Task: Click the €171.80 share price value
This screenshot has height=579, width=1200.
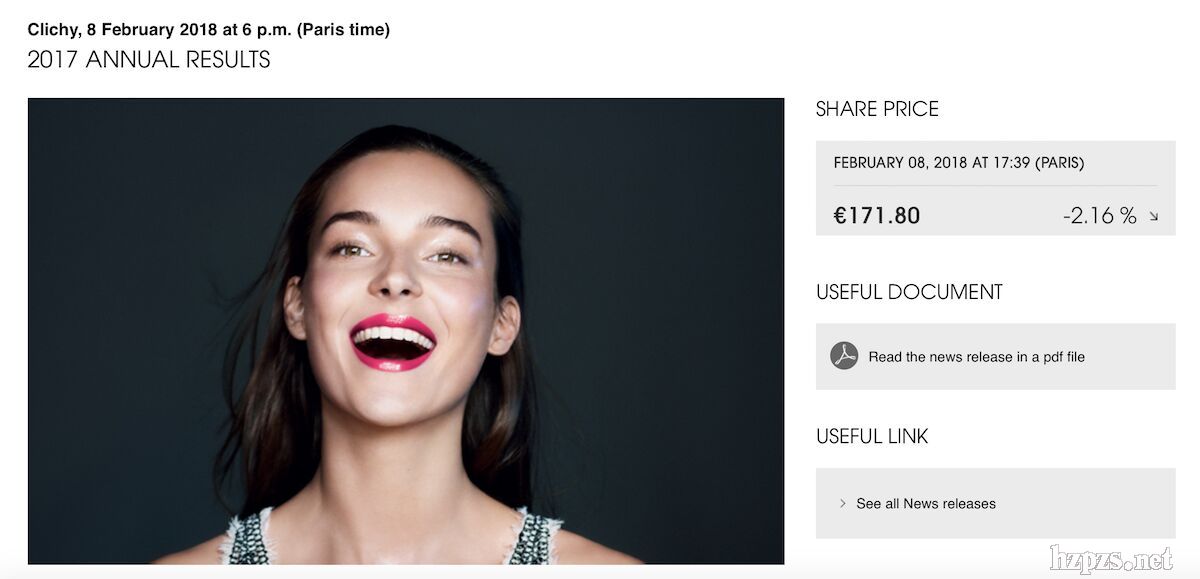Action: pyautogui.click(x=877, y=215)
